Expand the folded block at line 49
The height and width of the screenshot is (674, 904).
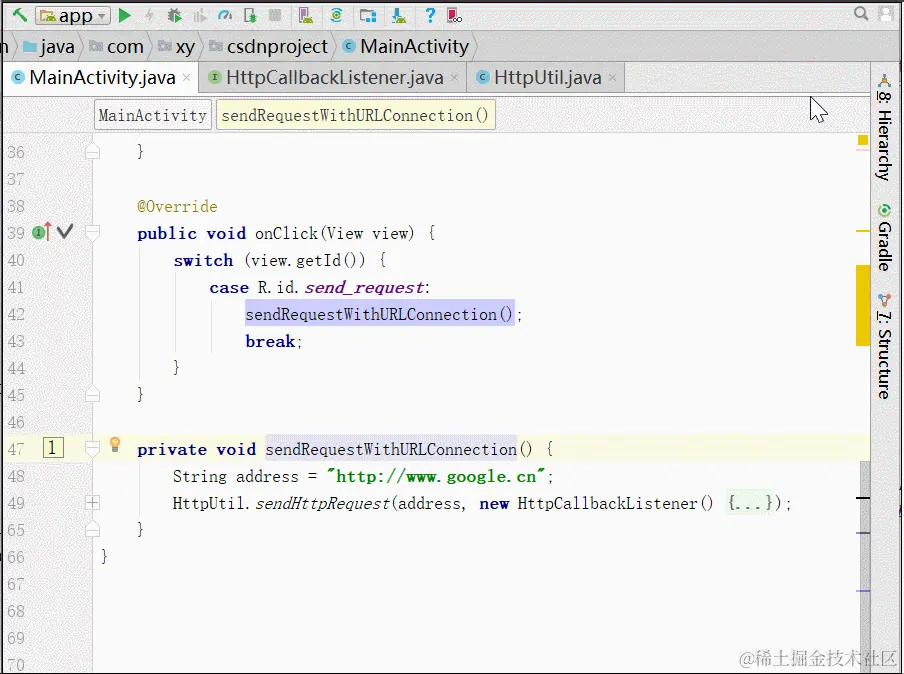92,503
